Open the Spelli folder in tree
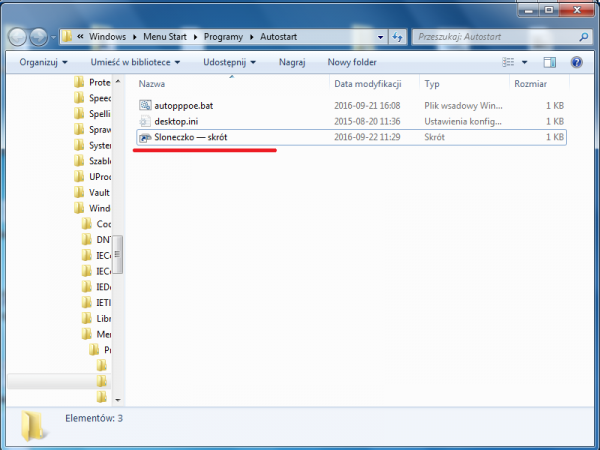The width and height of the screenshot is (600, 450). [x=92, y=114]
